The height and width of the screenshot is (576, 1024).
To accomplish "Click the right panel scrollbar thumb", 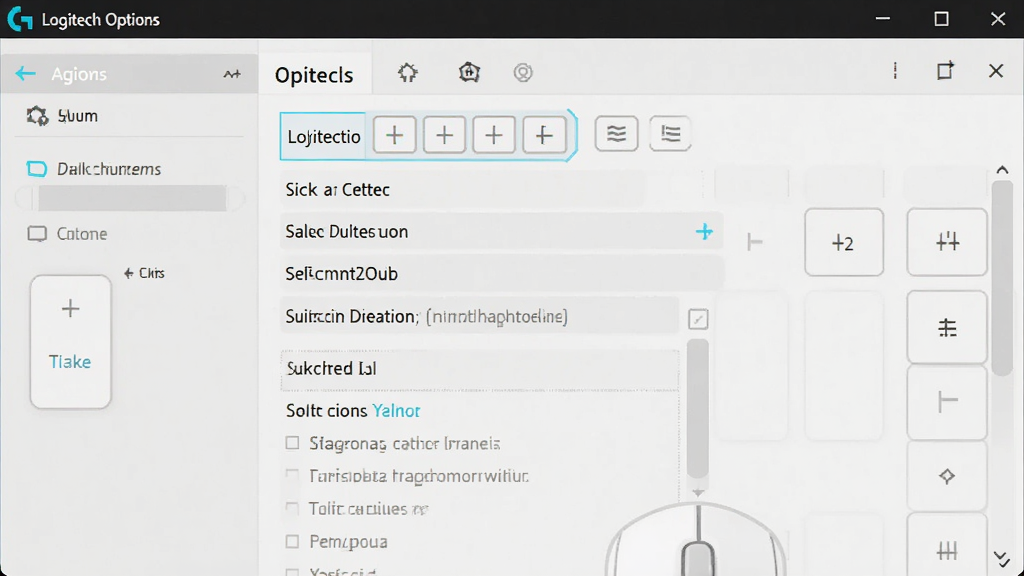I will coord(1002,278).
